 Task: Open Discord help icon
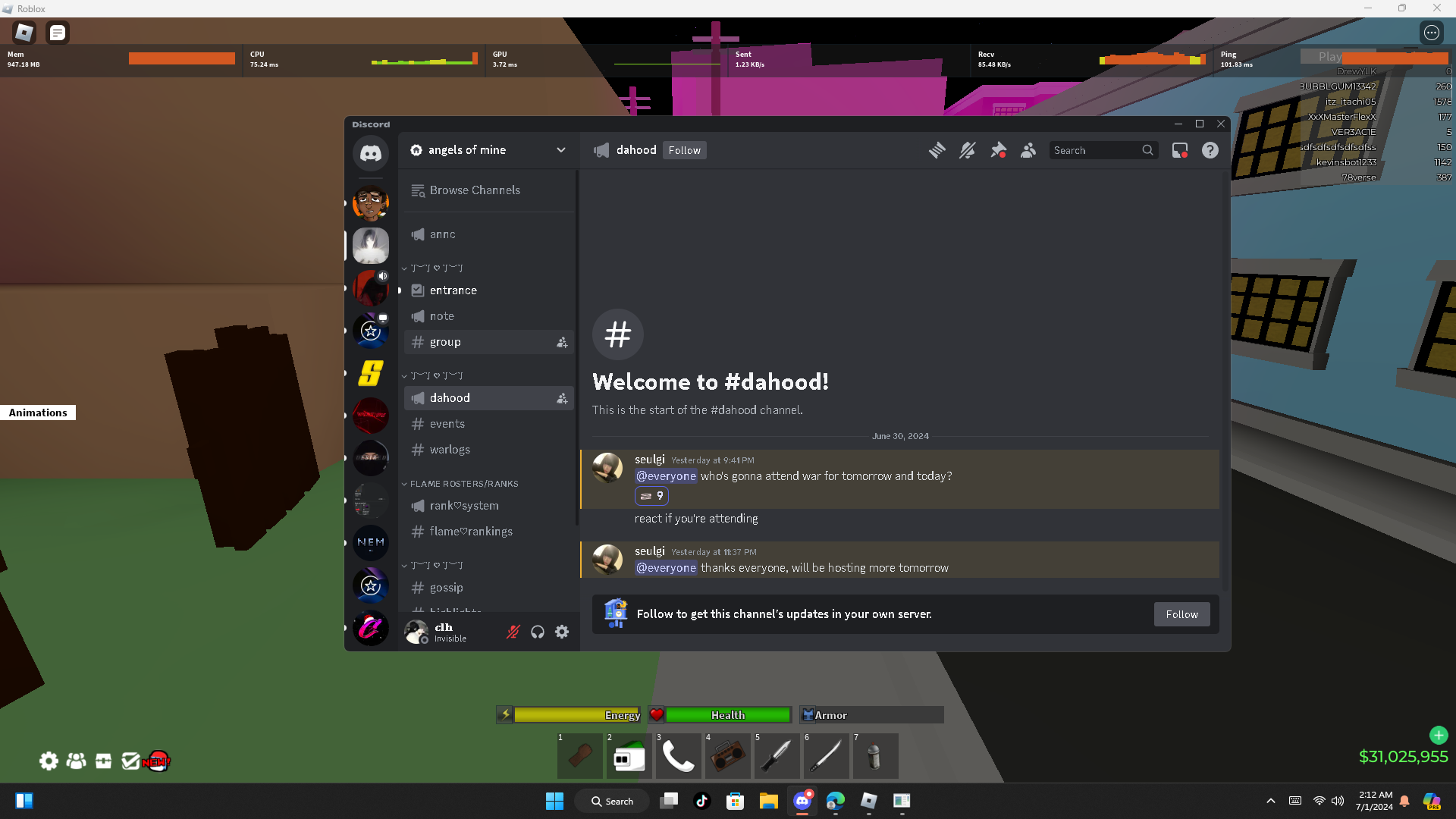pyautogui.click(x=1210, y=150)
